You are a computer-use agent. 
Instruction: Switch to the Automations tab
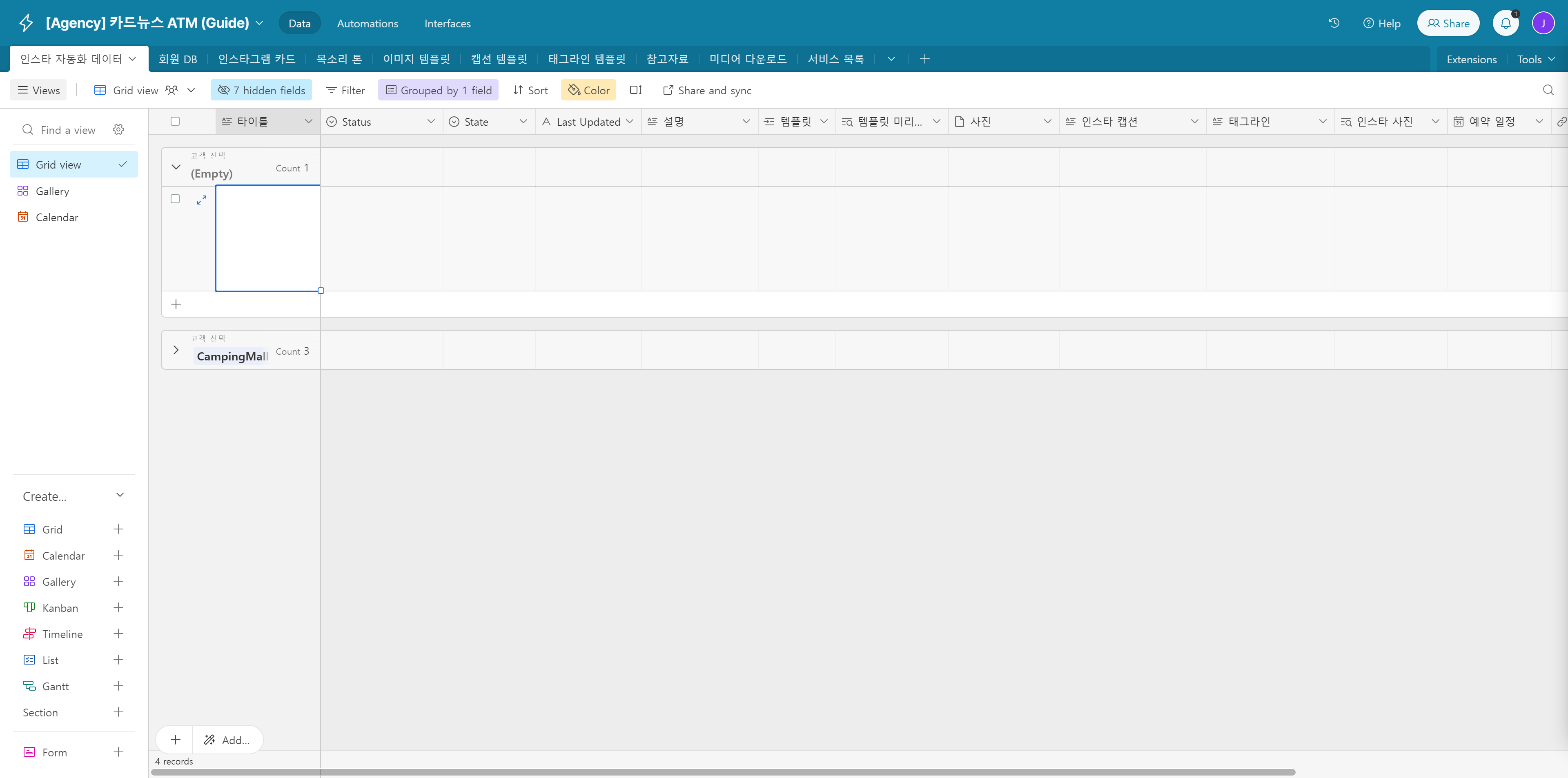point(367,23)
